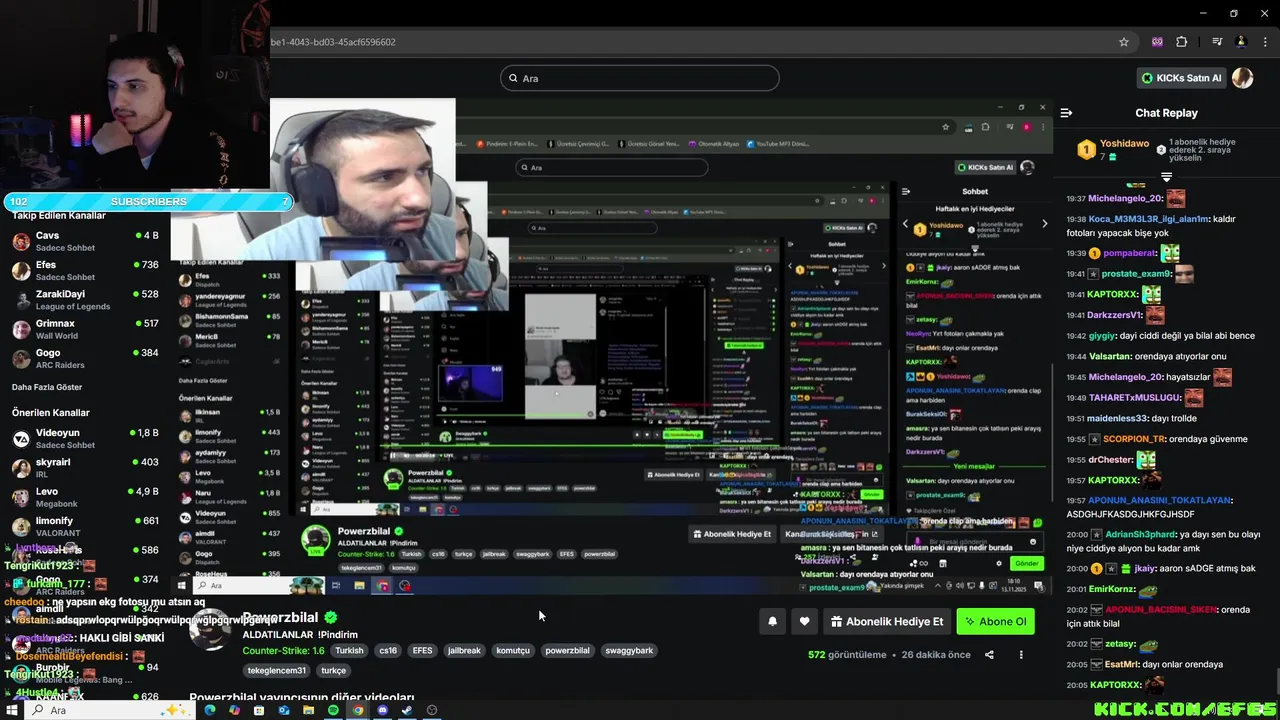Open the share icon next to view count
The height and width of the screenshot is (720, 1280).
click(x=989, y=655)
